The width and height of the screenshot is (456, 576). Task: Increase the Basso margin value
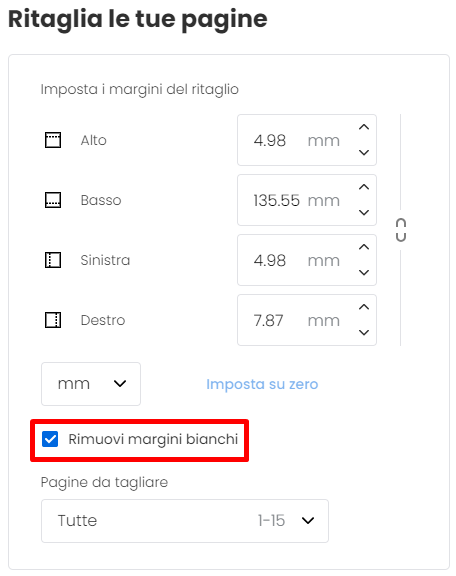point(364,187)
